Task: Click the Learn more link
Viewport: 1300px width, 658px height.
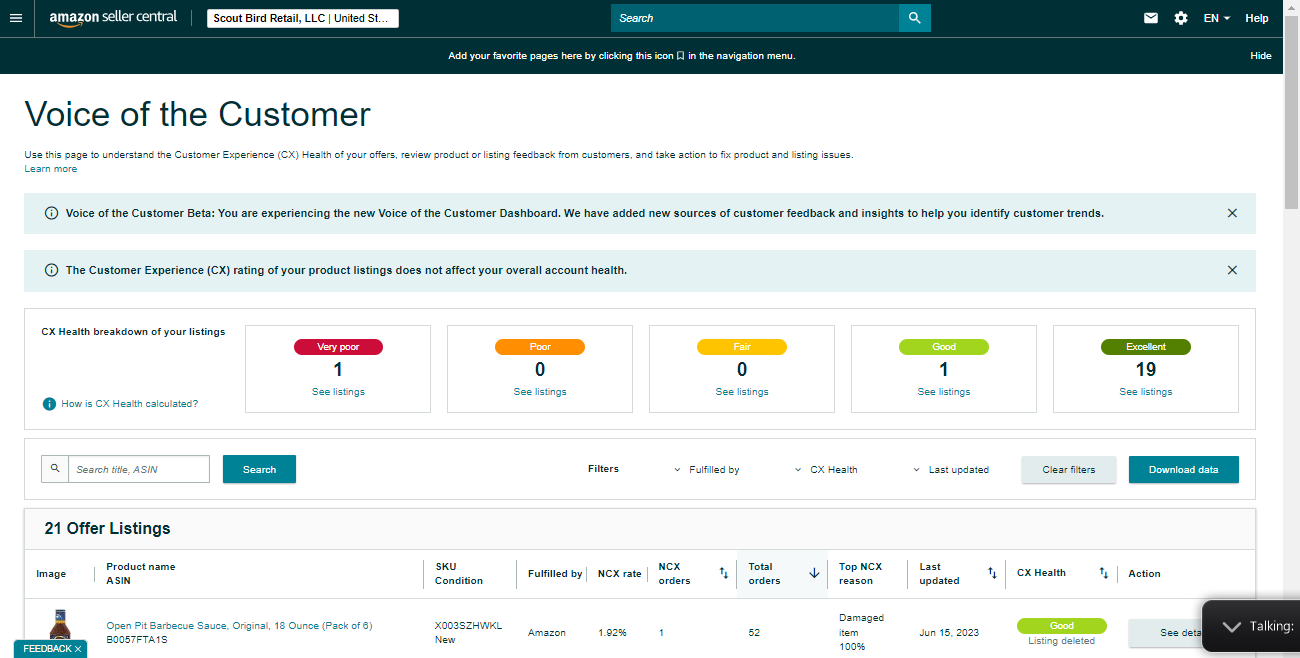Action: [x=51, y=169]
